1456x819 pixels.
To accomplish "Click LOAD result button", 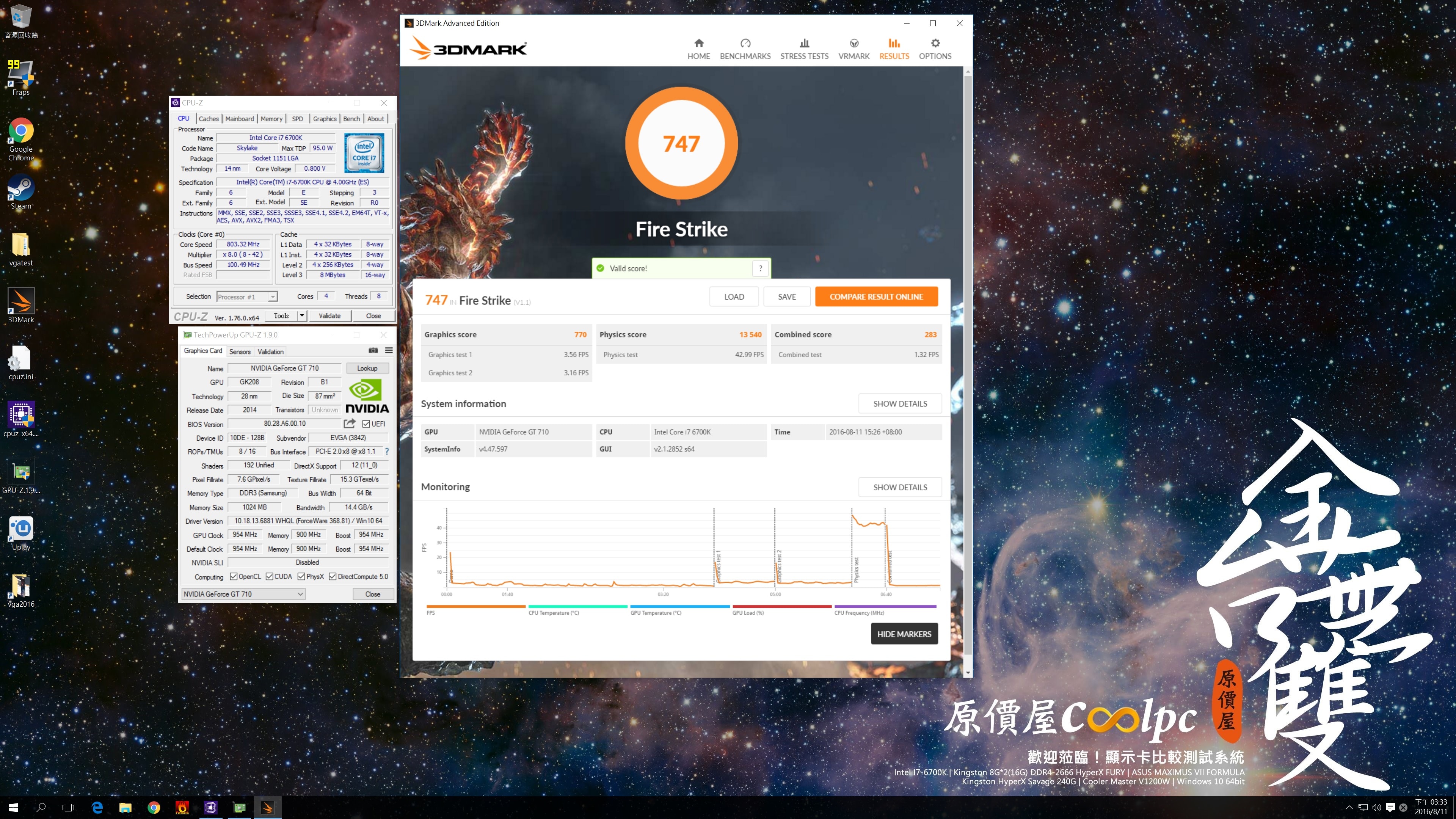I will click(x=734, y=297).
